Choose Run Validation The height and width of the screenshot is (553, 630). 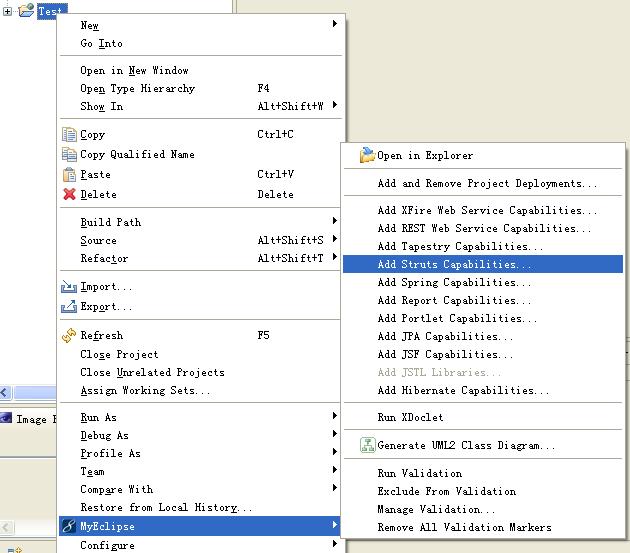pos(483,473)
